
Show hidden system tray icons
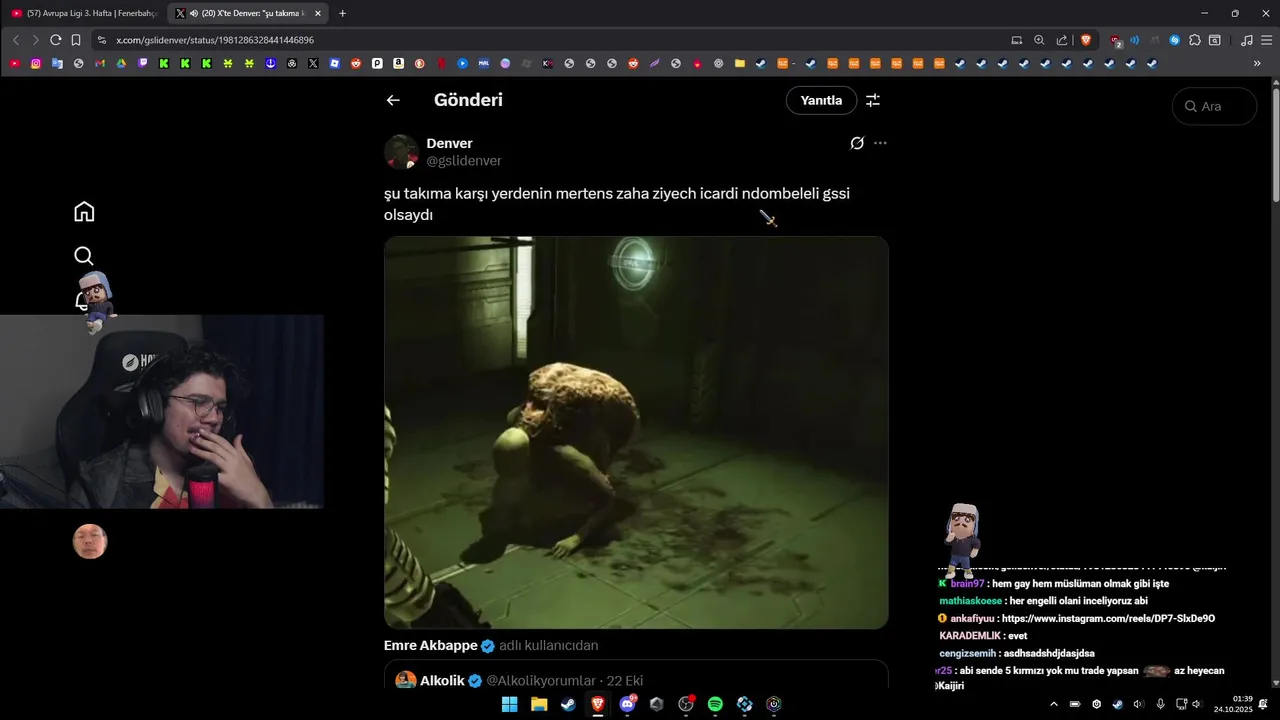point(1053,704)
